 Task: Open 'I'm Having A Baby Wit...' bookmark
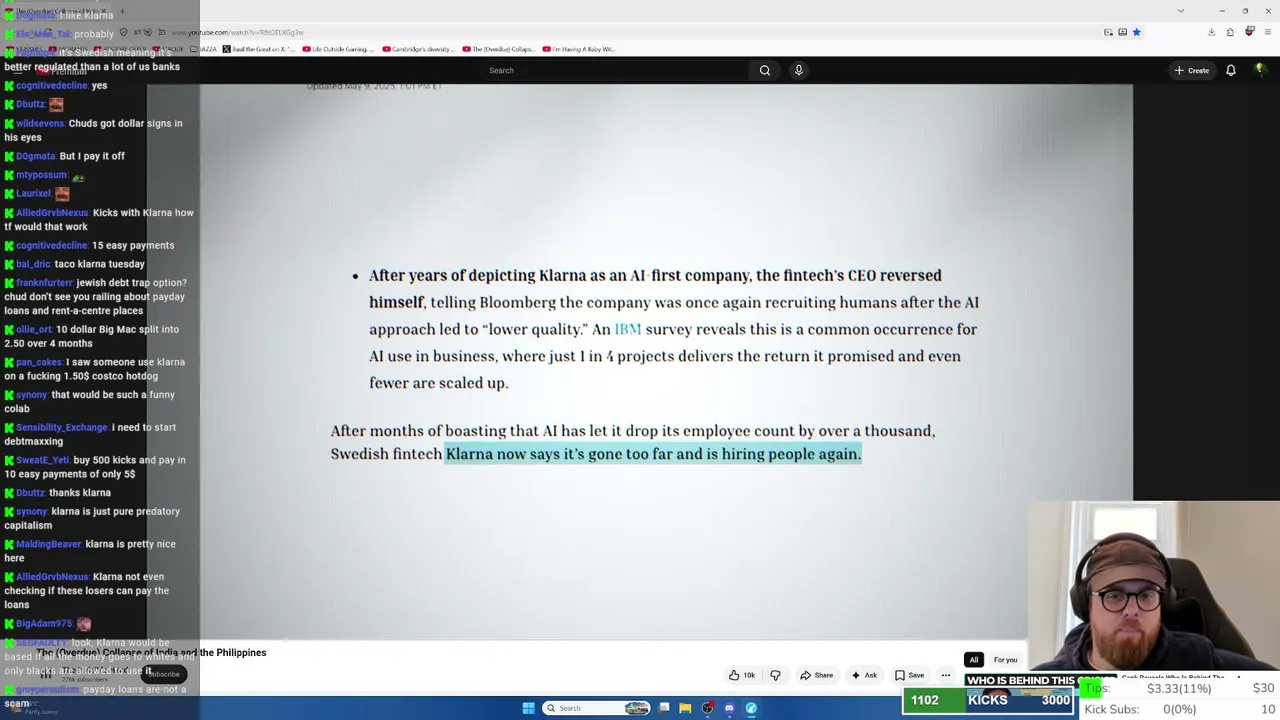[578, 49]
